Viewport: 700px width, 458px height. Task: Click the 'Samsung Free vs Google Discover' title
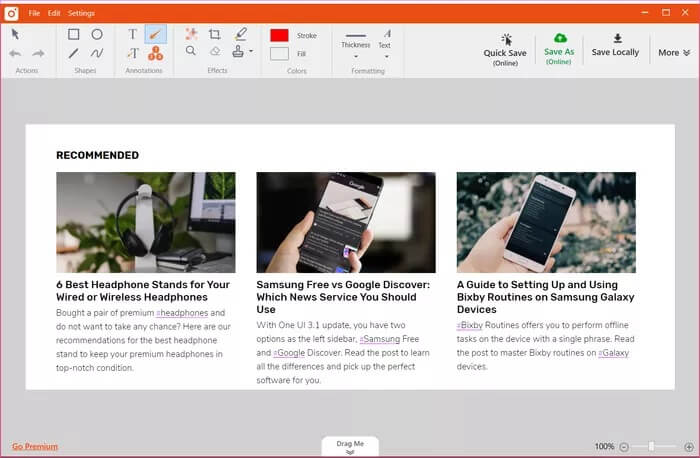click(343, 297)
